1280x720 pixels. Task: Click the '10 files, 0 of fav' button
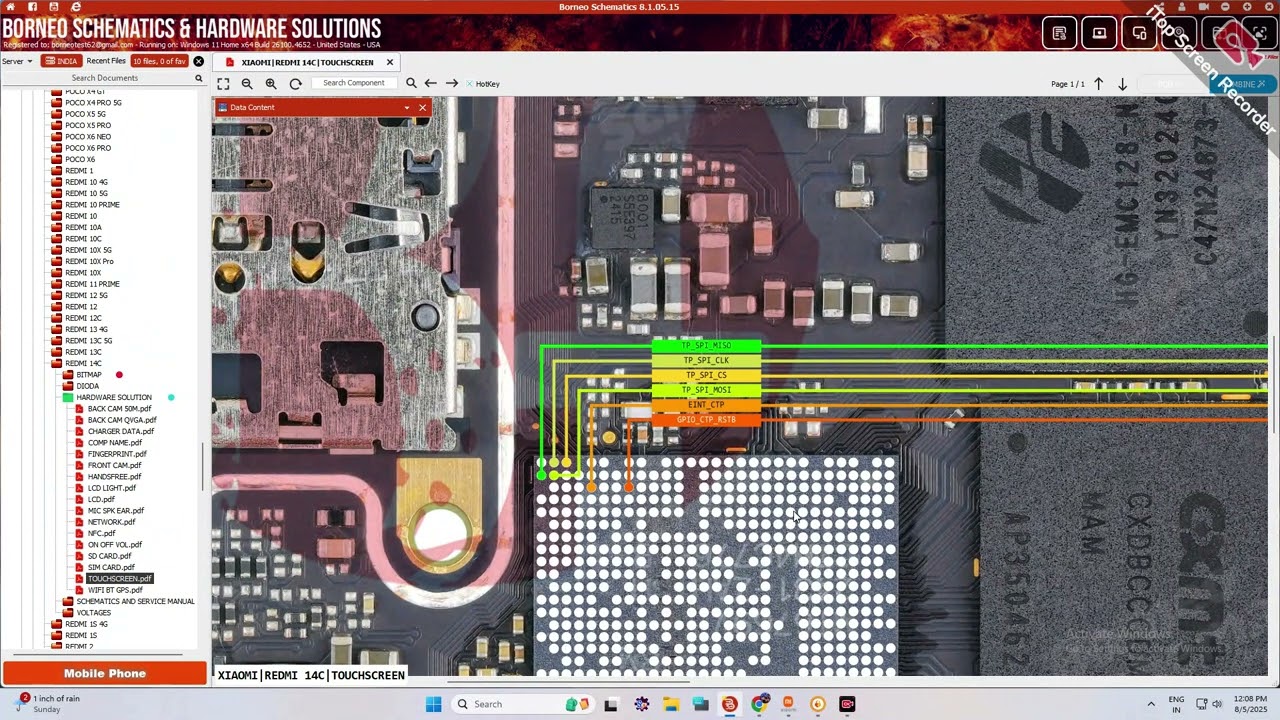(159, 61)
